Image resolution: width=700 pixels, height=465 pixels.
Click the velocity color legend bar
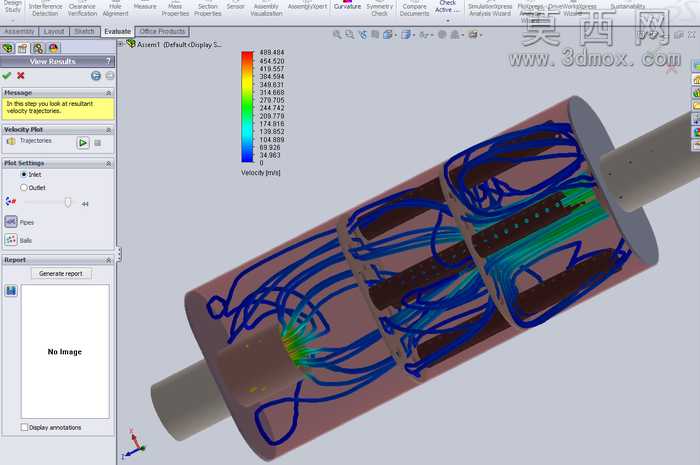click(x=247, y=107)
